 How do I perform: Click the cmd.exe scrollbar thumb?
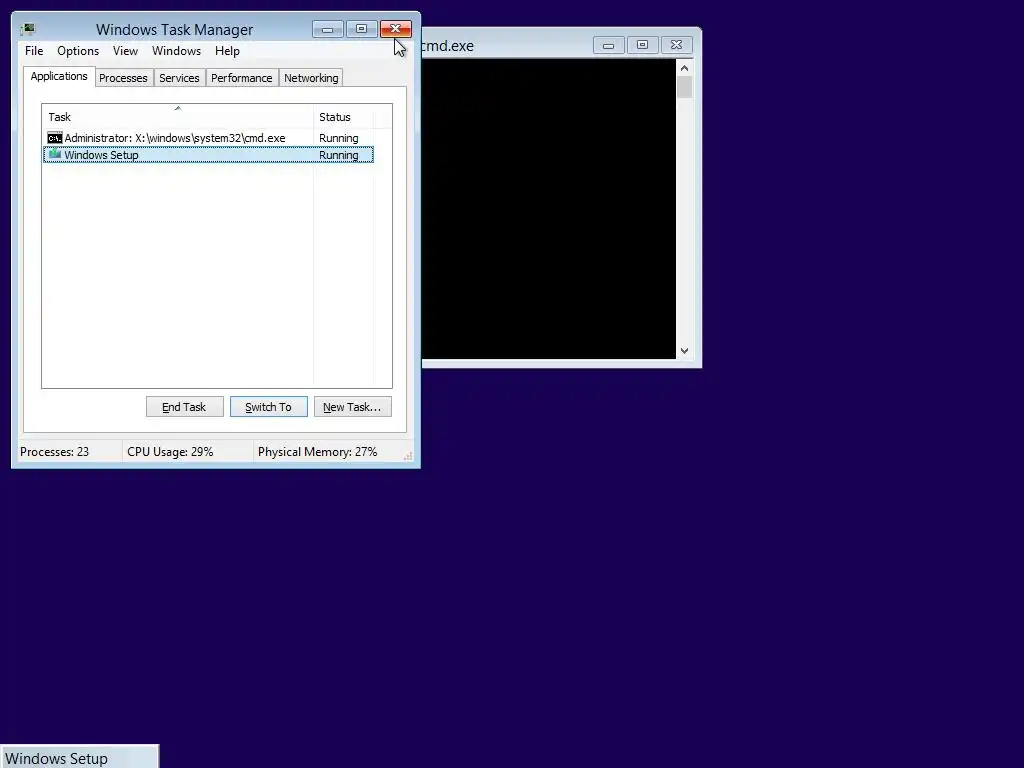coord(684,88)
